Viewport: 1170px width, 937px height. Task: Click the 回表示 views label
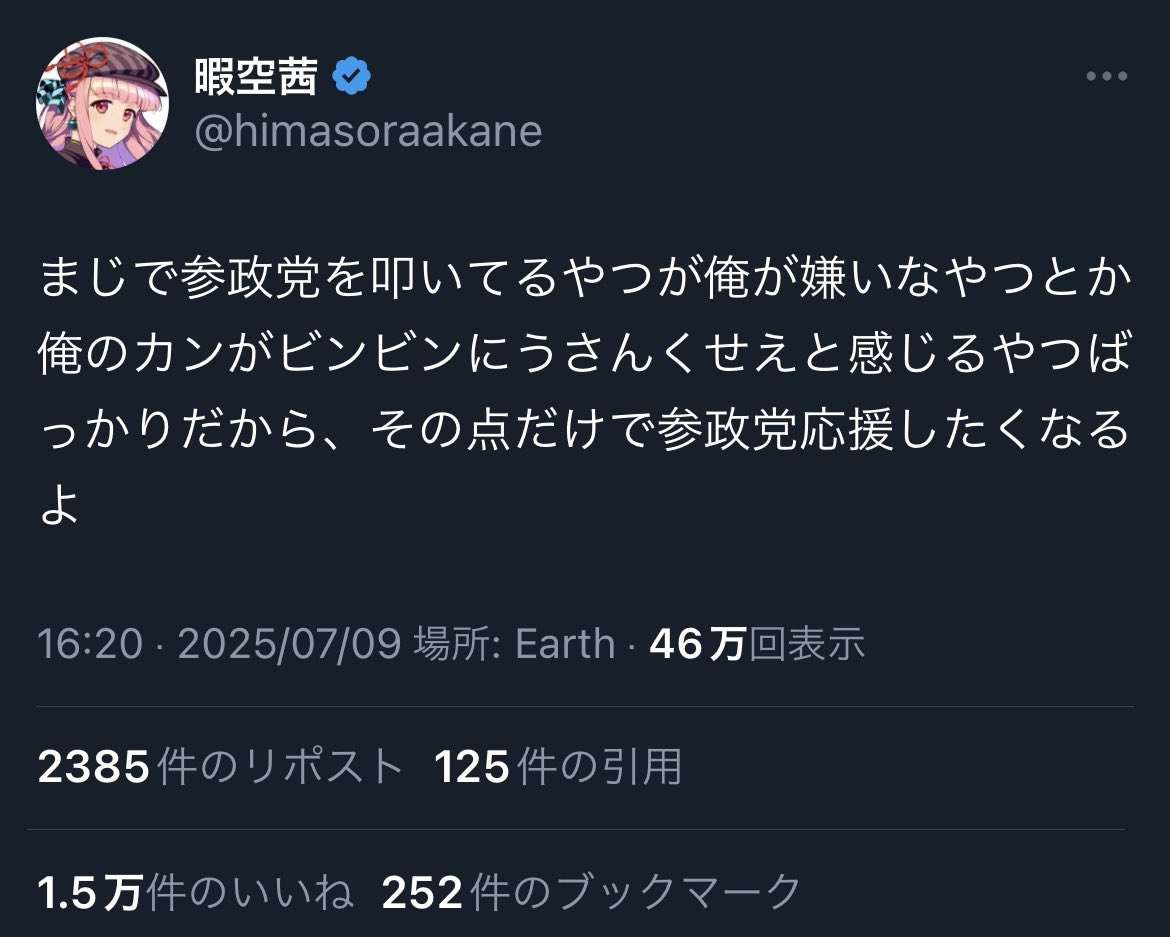(807, 643)
